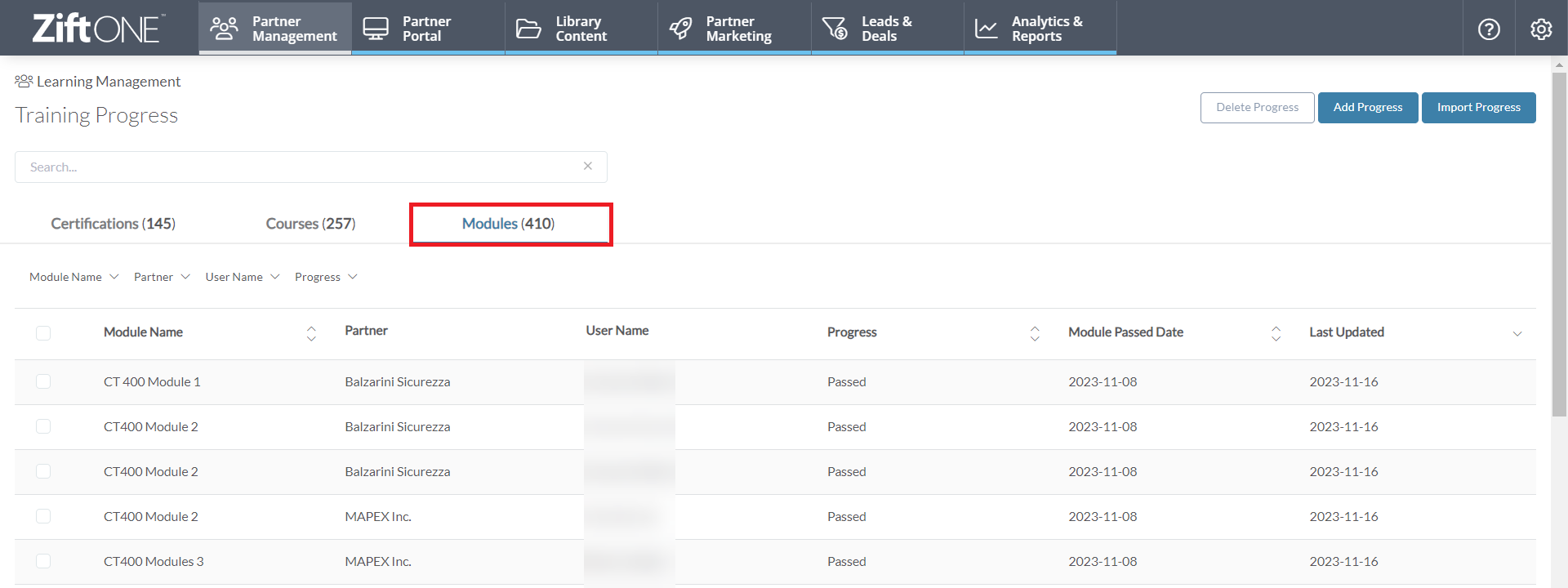
Task: Click the User Name column header
Action: pyautogui.click(x=617, y=331)
